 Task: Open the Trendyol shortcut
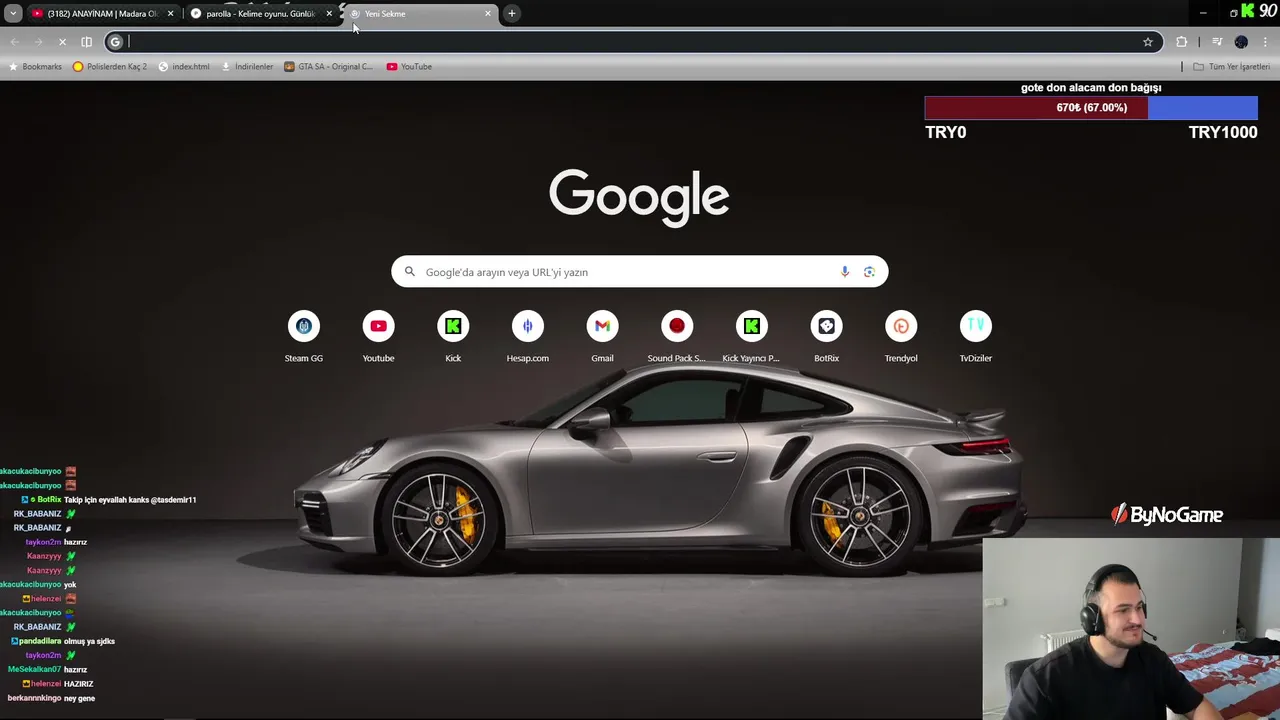[x=901, y=337]
